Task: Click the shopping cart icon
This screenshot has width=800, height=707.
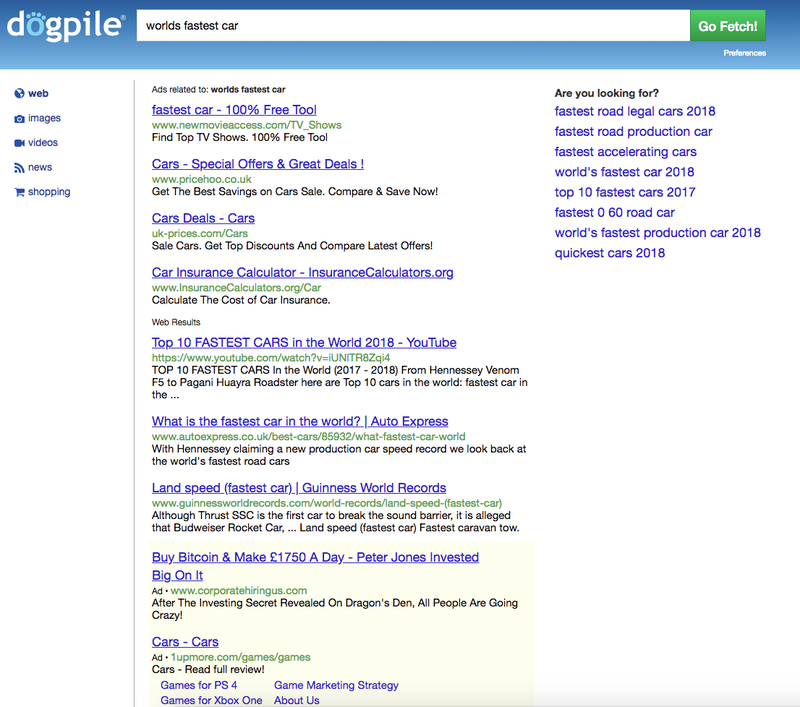Action: pos(19,192)
